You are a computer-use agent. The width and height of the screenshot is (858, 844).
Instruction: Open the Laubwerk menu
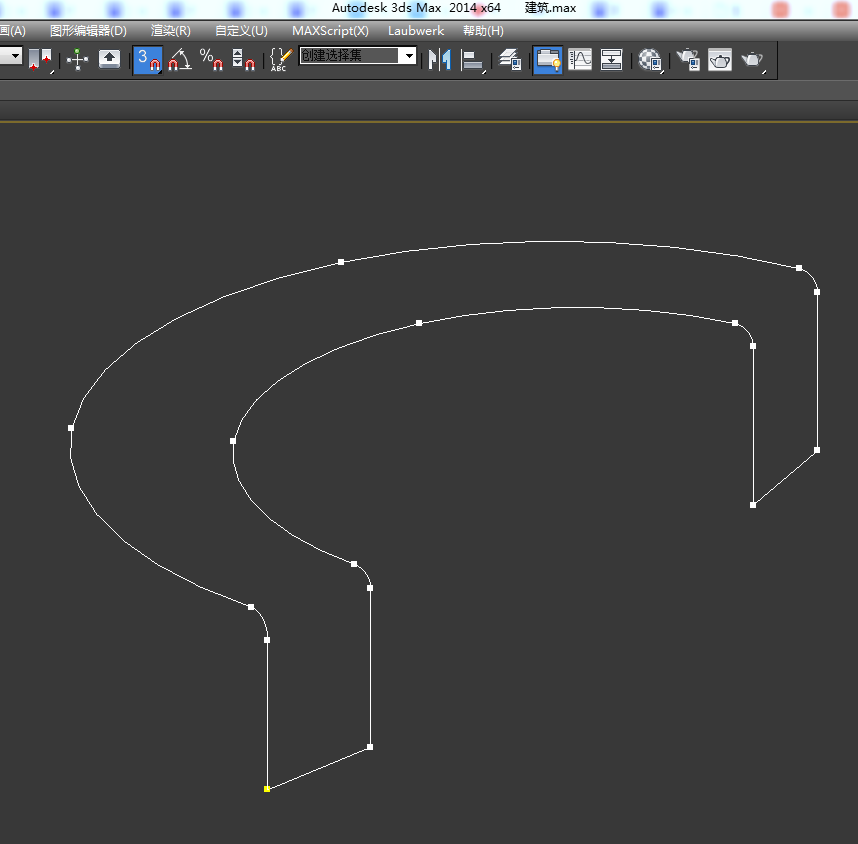pos(416,31)
